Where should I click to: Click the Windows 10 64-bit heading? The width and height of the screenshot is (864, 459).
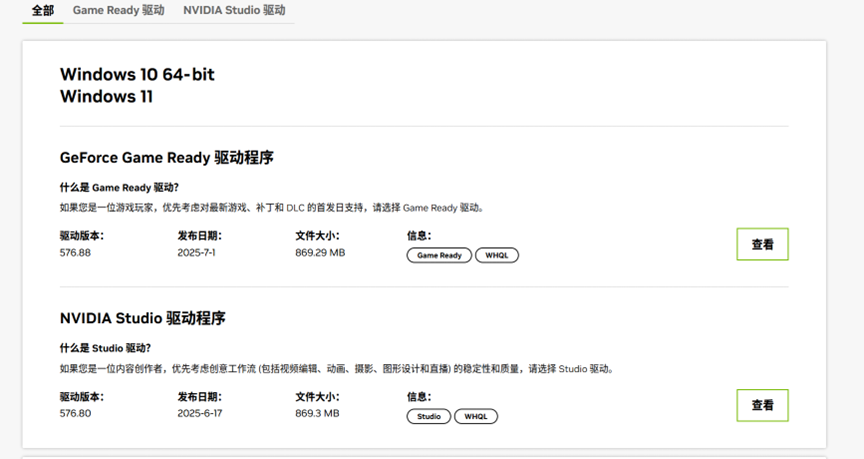pos(137,74)
